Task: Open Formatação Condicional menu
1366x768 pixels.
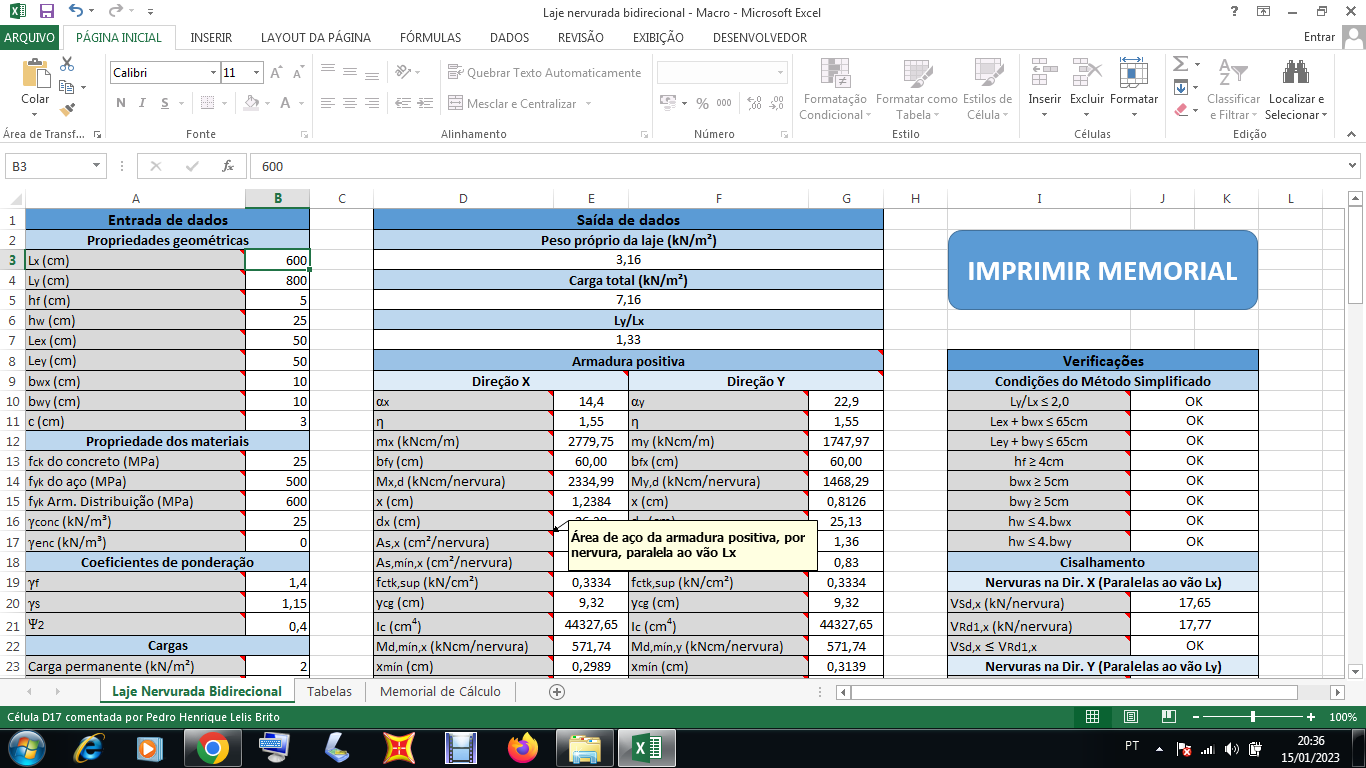Action: pyautogui.click(x=835, y=89)
